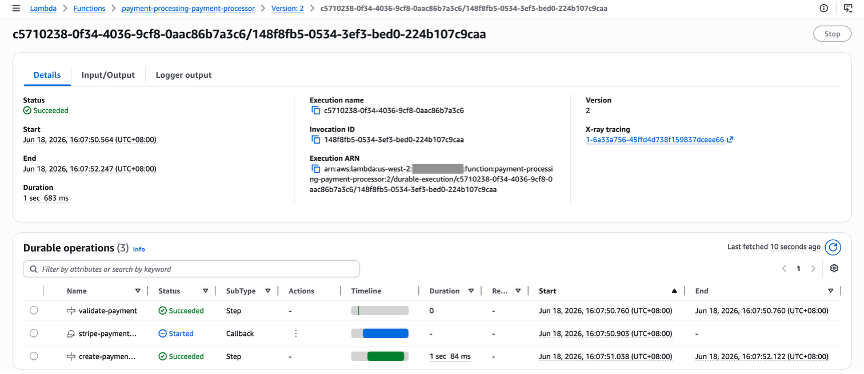864x374 pixels.
Task: Open Name column filter dropdown
Action: (x=138, y=291)
